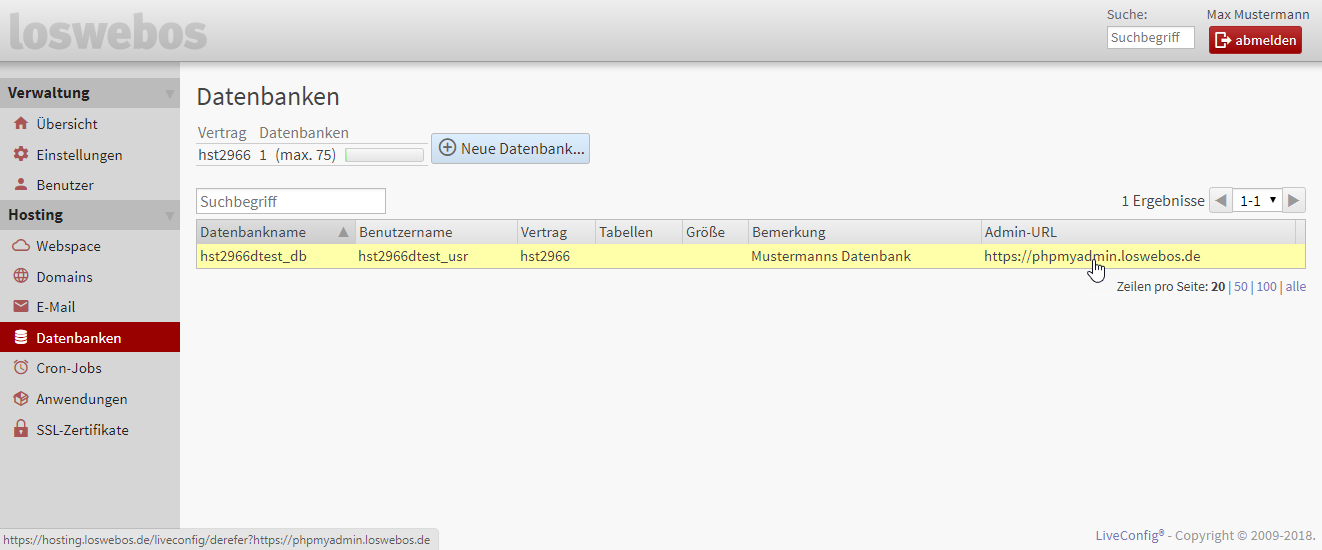Log out with the abmelden button
Screen dimensions: 1322x550
pyautogui.click(x=1255, y=40)
